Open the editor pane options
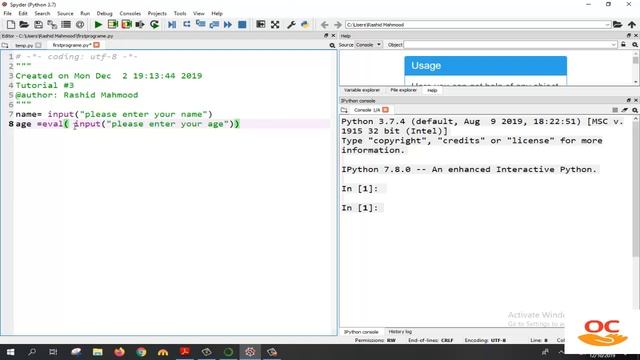 (332, 45)
